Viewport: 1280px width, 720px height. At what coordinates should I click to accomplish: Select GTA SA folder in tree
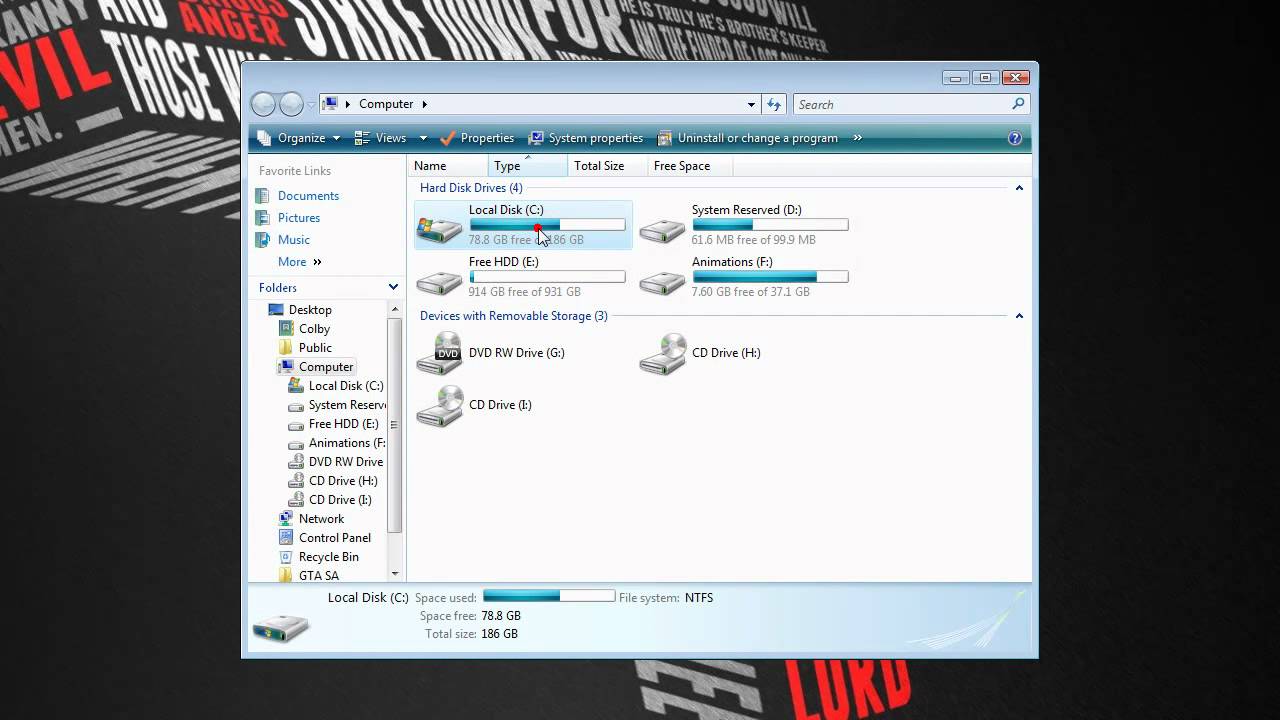tap(318, 576)
